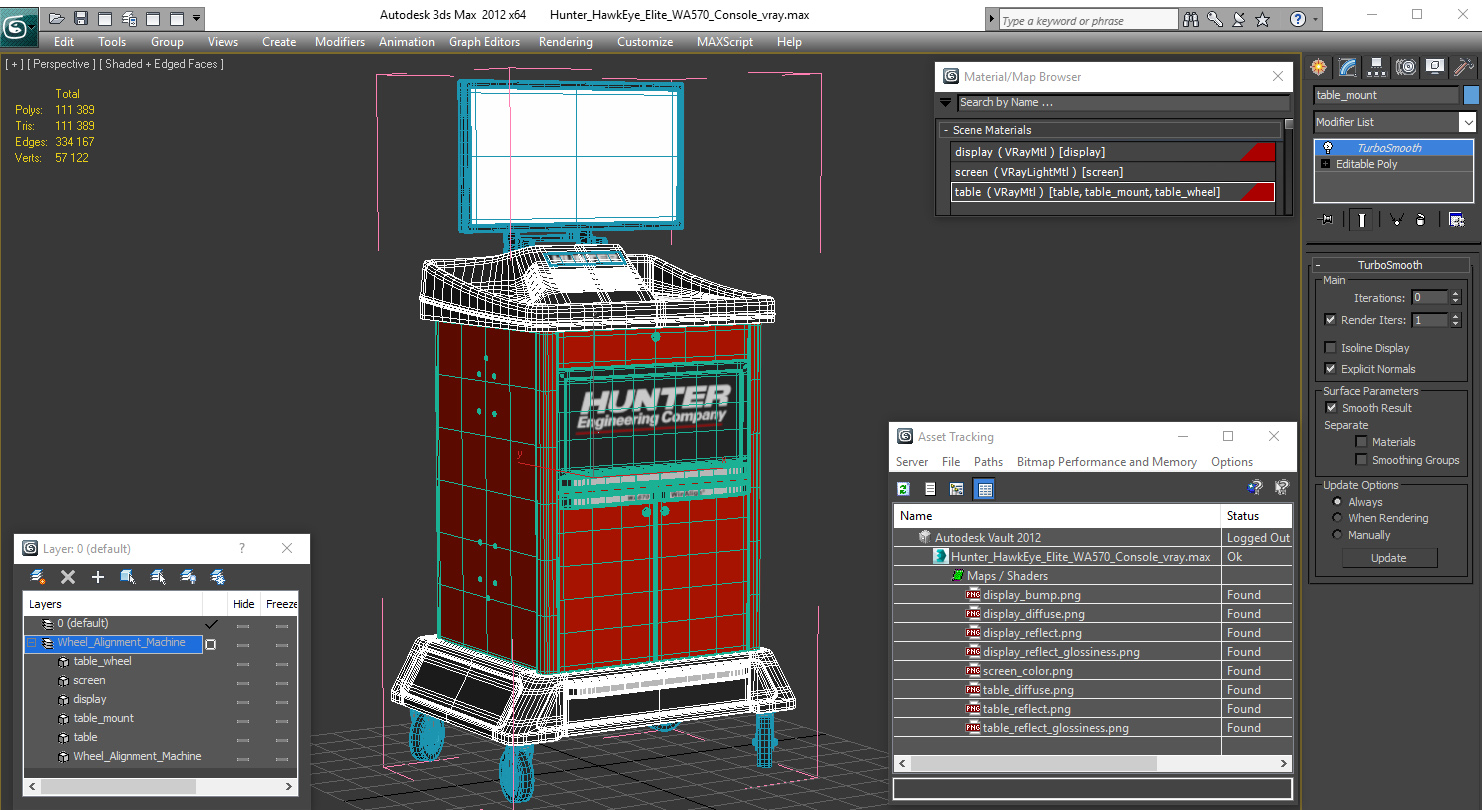Enable the Isoline Display checkbox
The height and width of the screenshot is (810, 1482).
1330,348
